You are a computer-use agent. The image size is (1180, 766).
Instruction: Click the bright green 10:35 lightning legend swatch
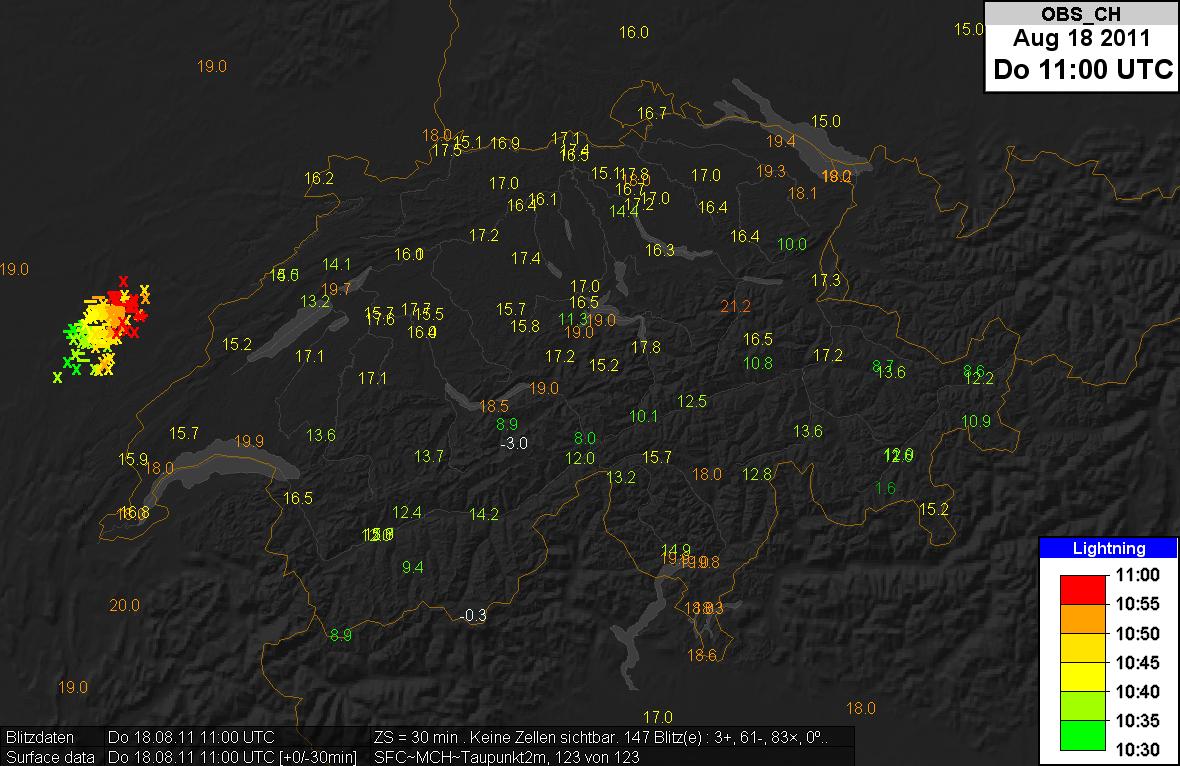pos(1082,735)
